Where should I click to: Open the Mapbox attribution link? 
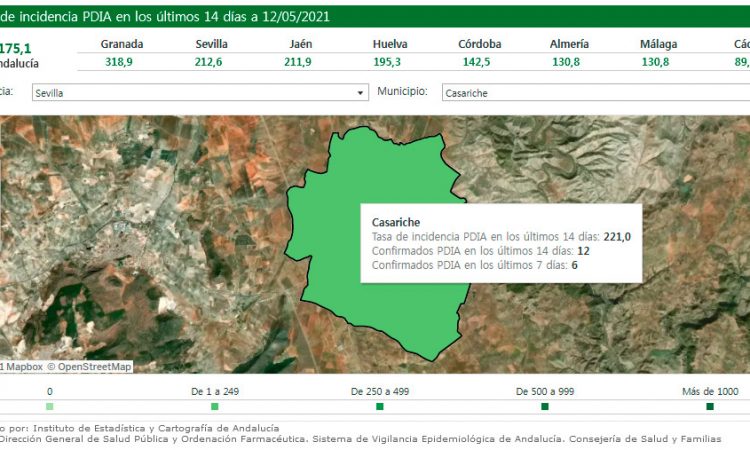point(21,367)
